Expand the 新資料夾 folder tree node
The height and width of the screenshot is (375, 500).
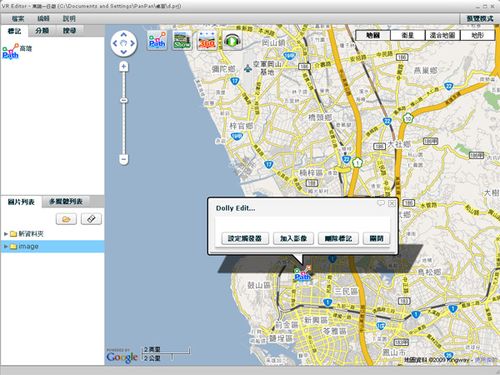pos(6,234)
